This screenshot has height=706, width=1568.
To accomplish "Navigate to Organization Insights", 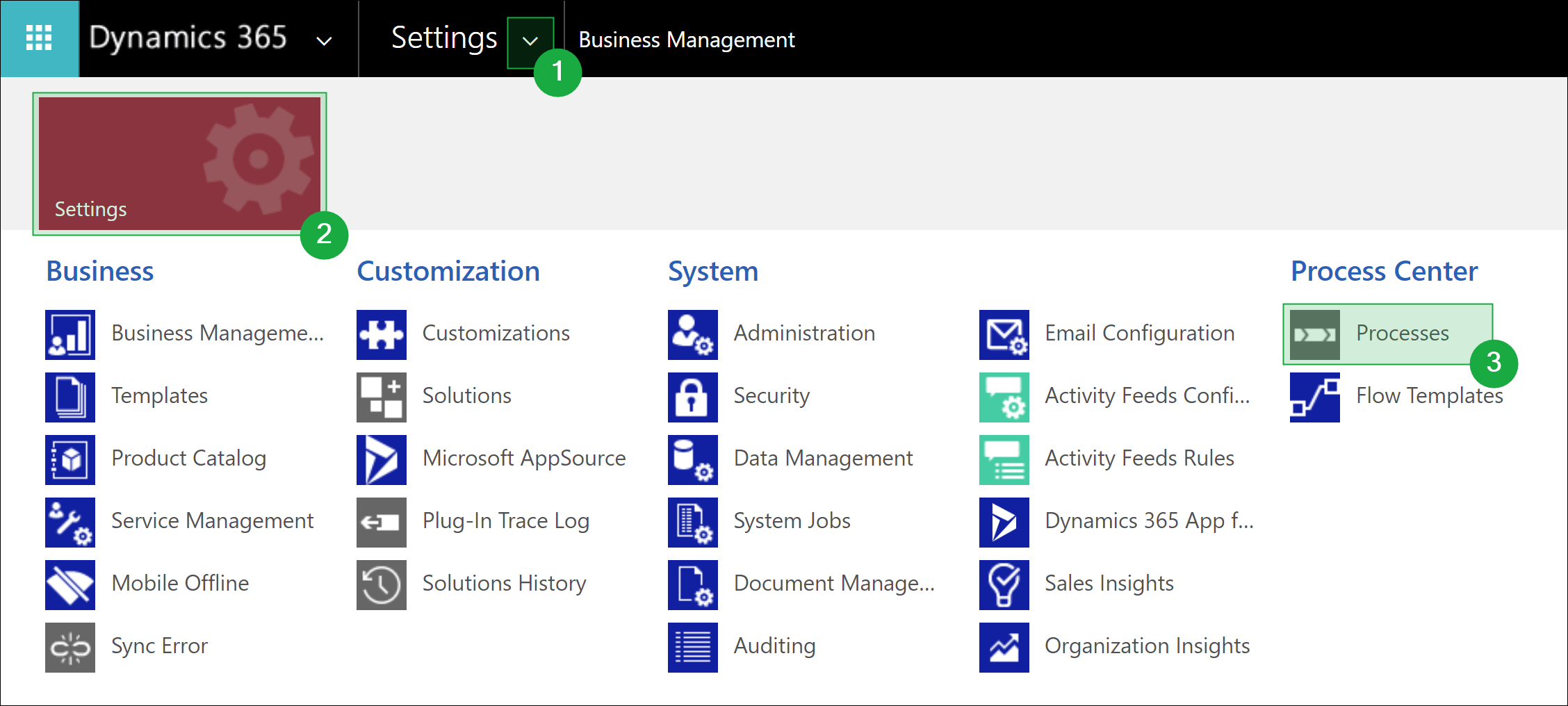I will [1148, 646].
